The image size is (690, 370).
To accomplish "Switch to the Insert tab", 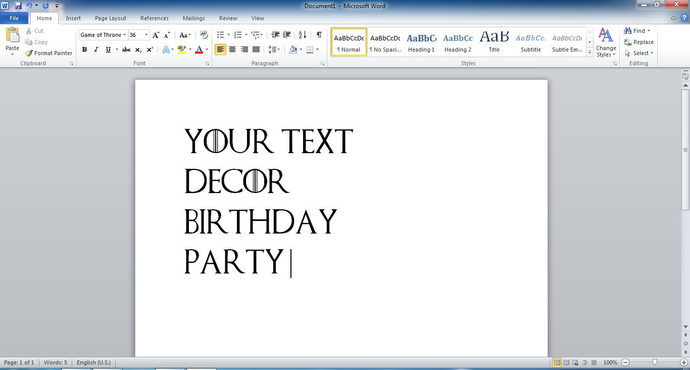I will 73,18.
